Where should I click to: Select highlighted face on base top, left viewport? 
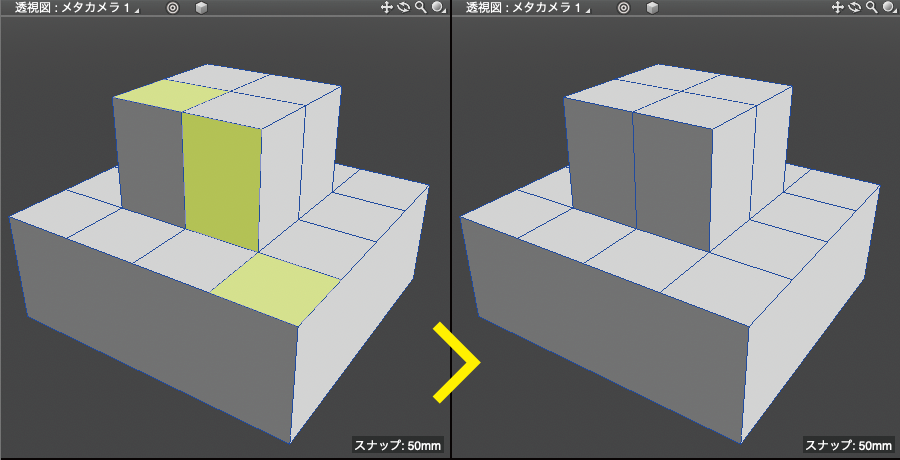[x=276, y=288]
